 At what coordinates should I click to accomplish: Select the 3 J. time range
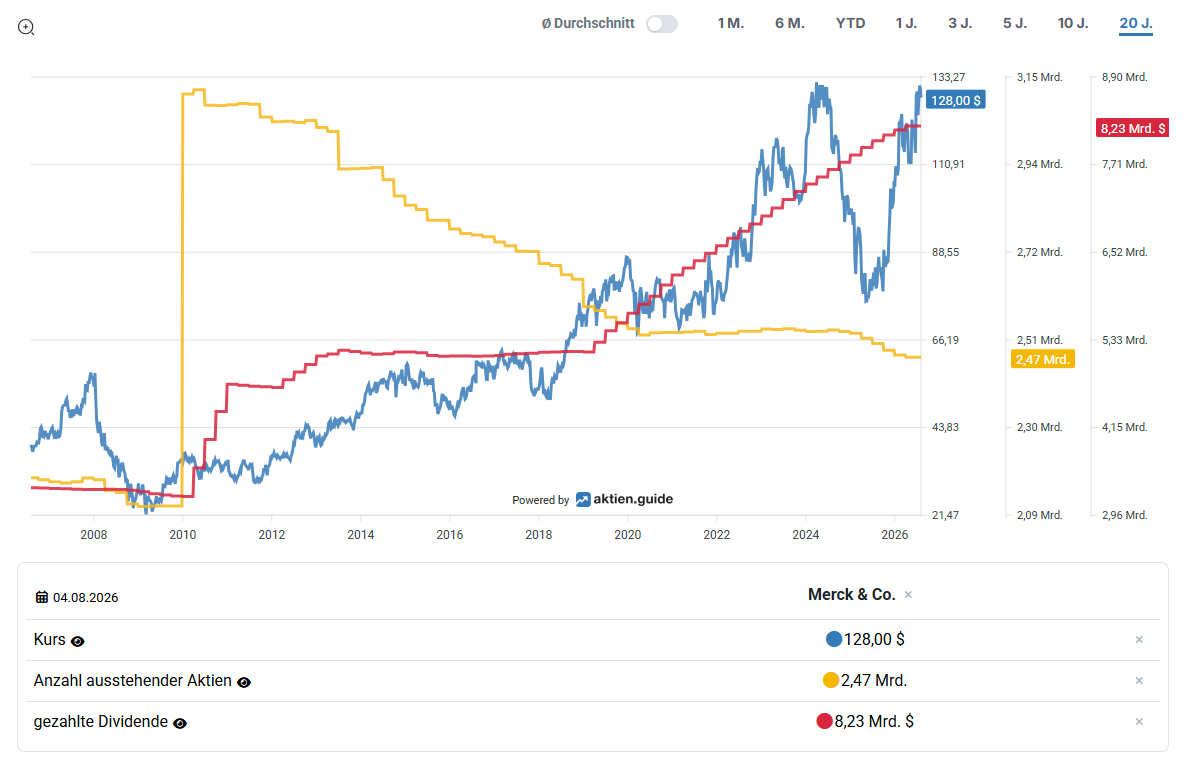[x=960, y=23]
